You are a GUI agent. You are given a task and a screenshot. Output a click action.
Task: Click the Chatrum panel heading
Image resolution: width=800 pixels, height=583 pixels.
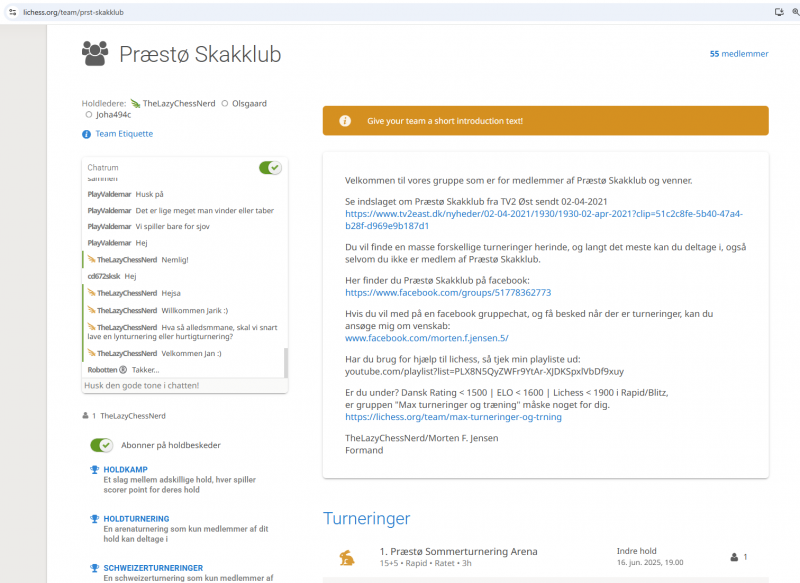click(x=103, y=168)
